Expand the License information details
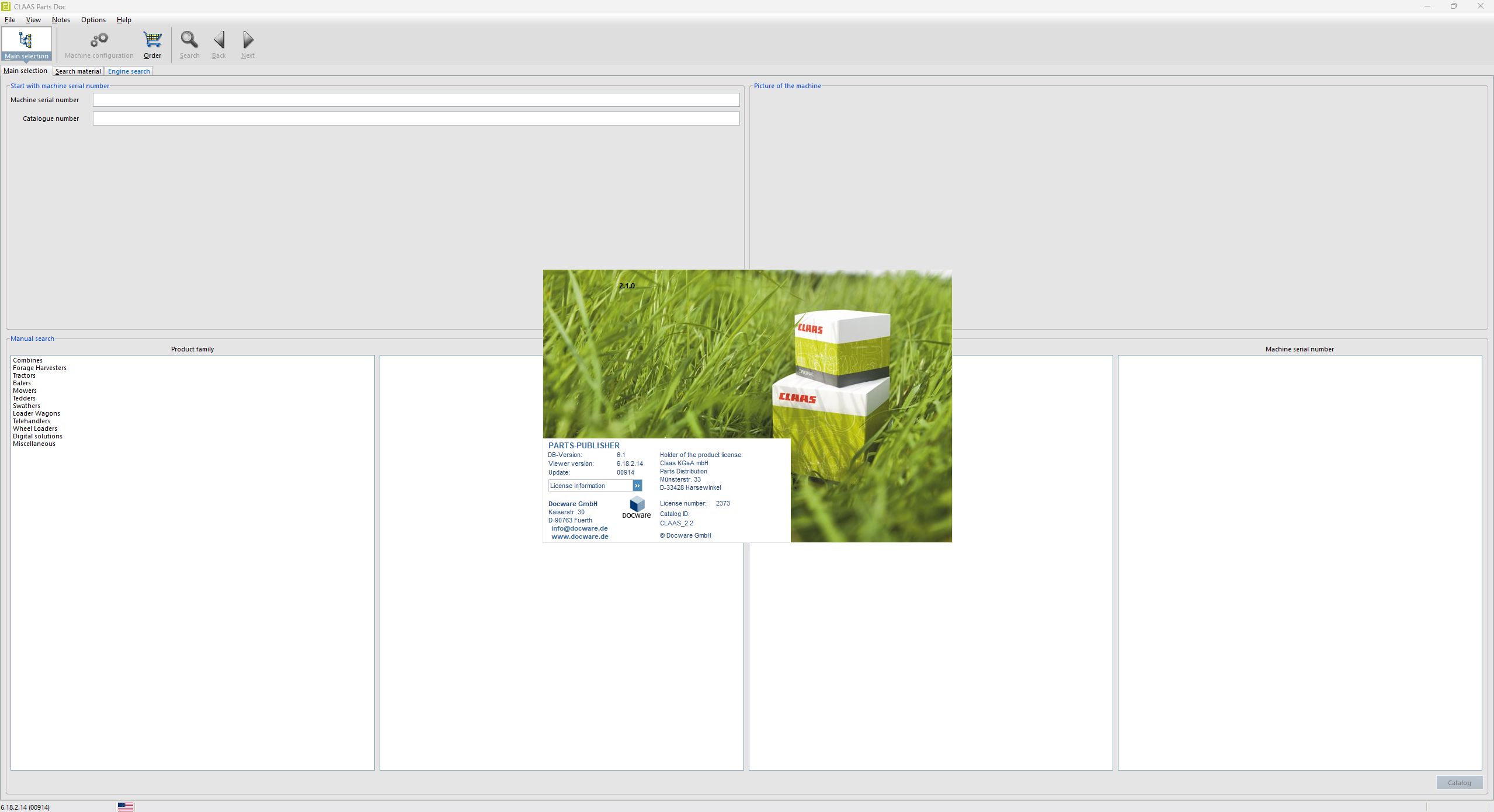 636,485
